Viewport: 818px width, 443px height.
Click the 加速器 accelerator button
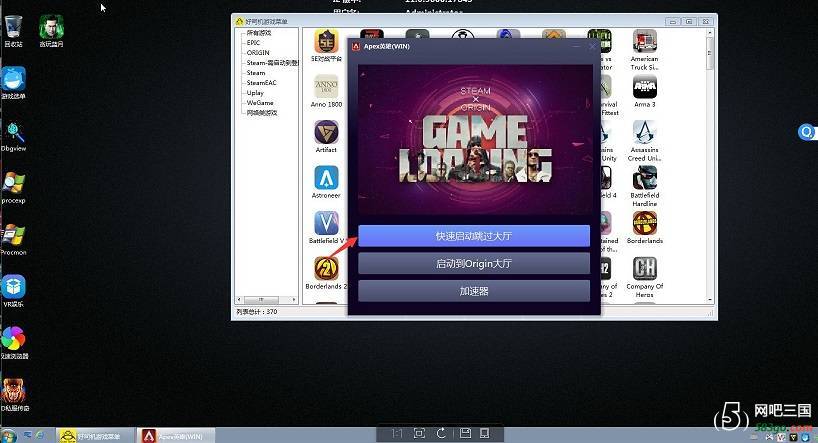pos(474,291)
